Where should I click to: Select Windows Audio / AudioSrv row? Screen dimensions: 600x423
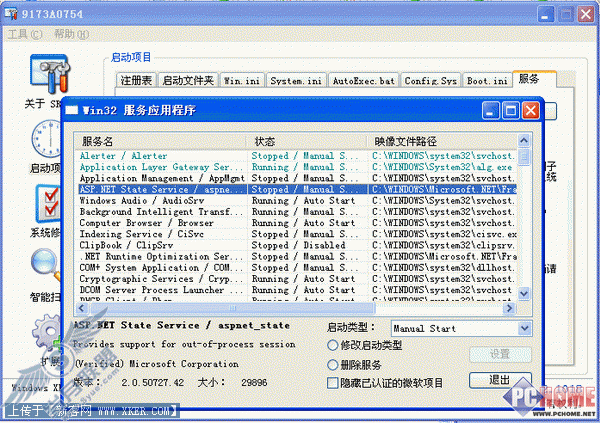(297, 200)
